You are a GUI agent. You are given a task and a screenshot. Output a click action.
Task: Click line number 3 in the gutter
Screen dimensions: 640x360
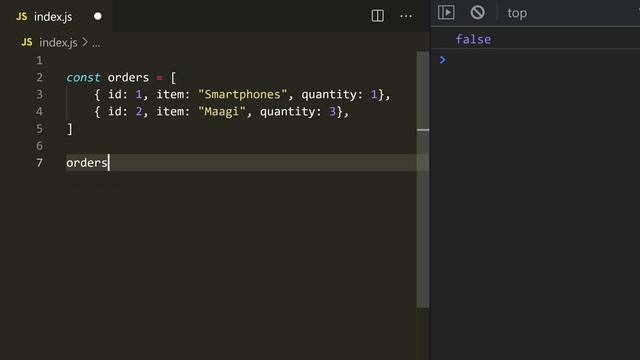coord(39,95)
